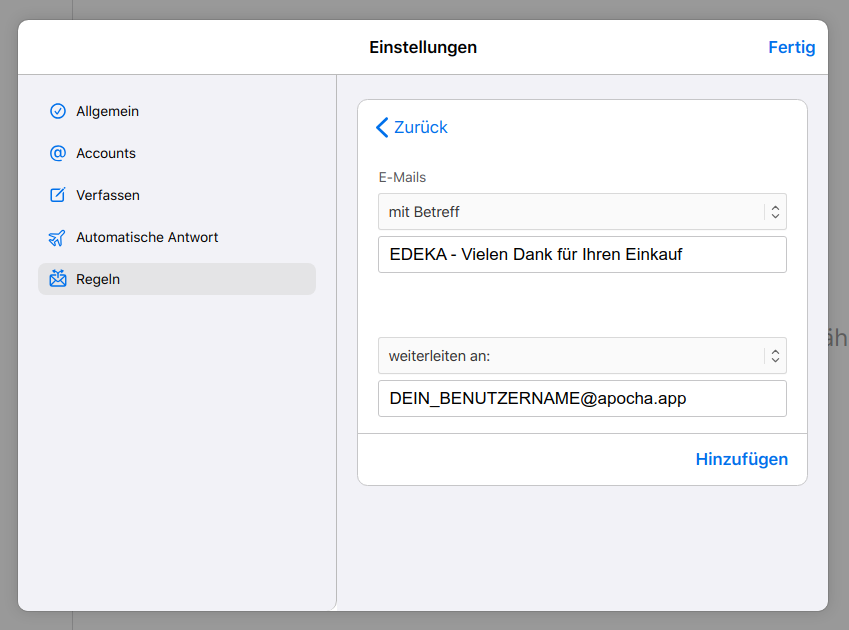Select Automatische Antwort in the sidebar

(177, 237)
